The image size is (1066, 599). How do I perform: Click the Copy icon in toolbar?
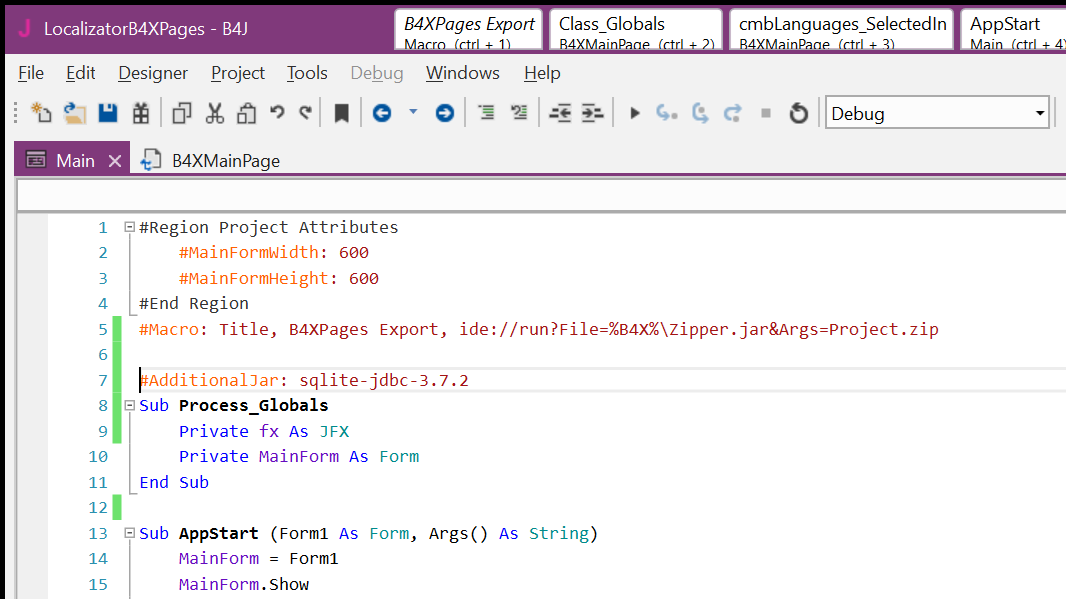click(182, 113)
